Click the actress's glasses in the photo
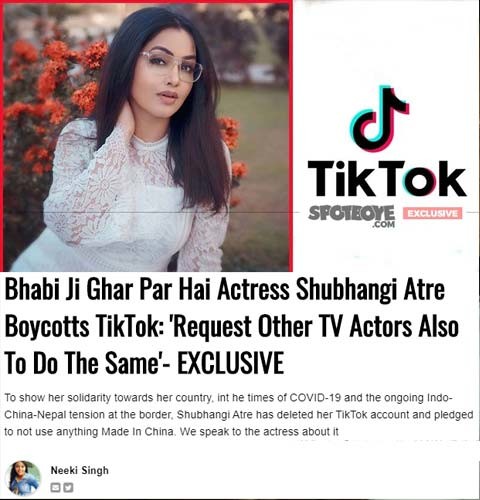Screen dimensions: 480x500 (172, 66)
